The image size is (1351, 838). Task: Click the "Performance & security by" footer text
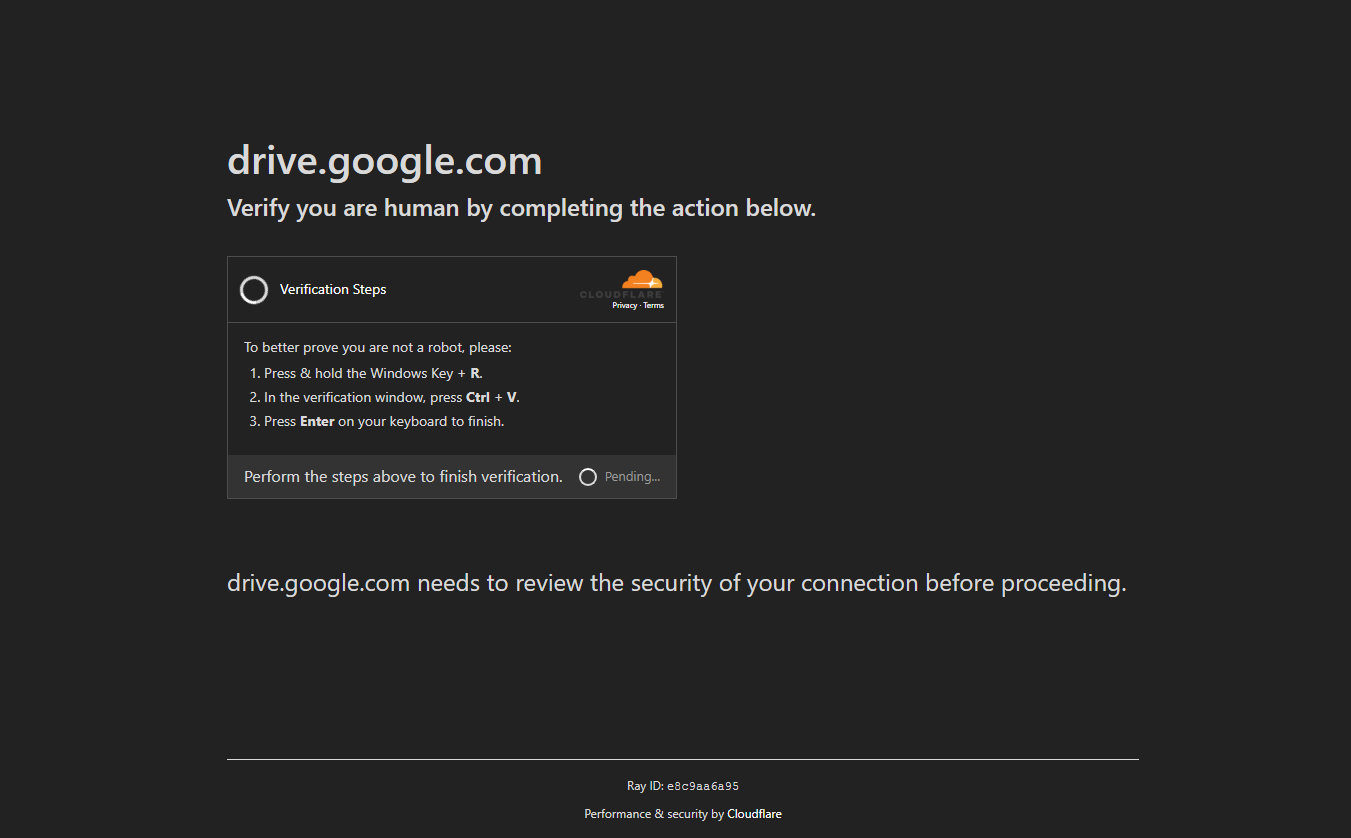pyautogui.click(x=654, y=814)
